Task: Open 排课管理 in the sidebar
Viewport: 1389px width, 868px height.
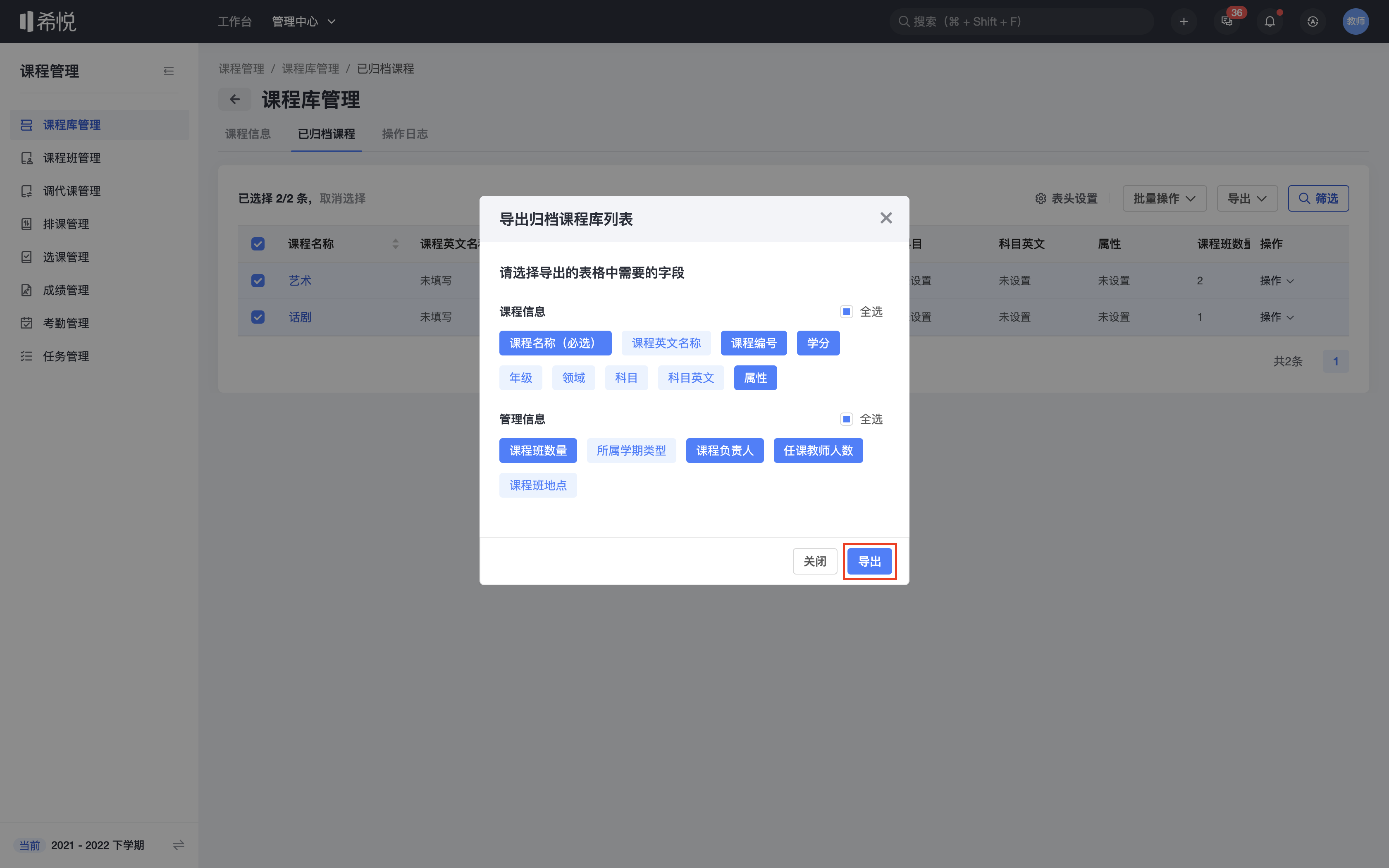Action: click(99, 224)
